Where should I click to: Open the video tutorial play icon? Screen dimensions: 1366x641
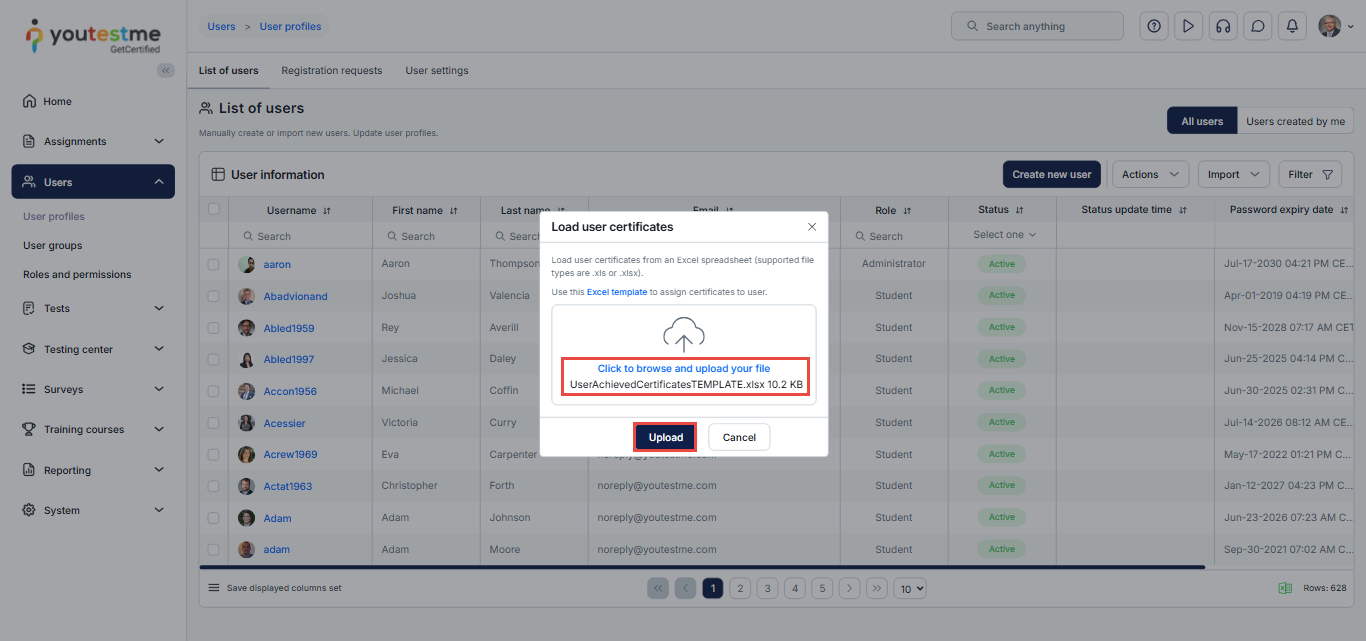pyautogui.click(x=1188, y=27)
